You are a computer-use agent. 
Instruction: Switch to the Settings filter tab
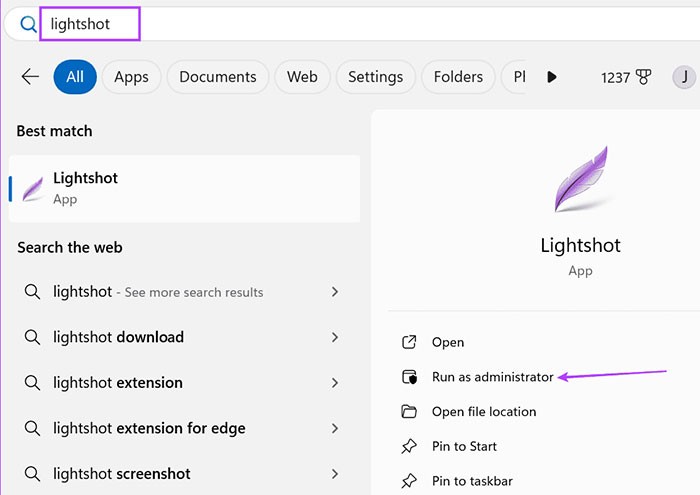pos(375,77)
